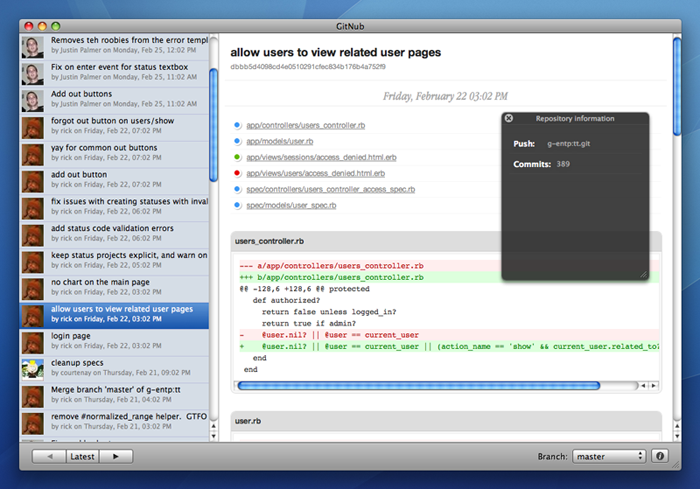Click commit list scroll up arrow

[213, 426]
